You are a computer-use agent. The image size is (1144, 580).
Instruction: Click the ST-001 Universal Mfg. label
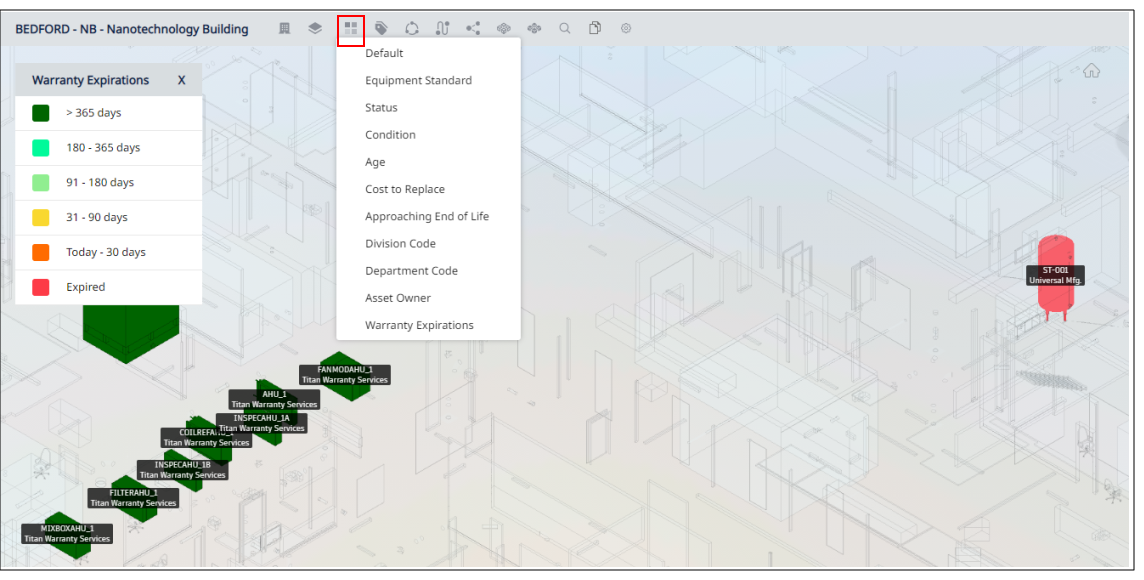coord(1055,275)
